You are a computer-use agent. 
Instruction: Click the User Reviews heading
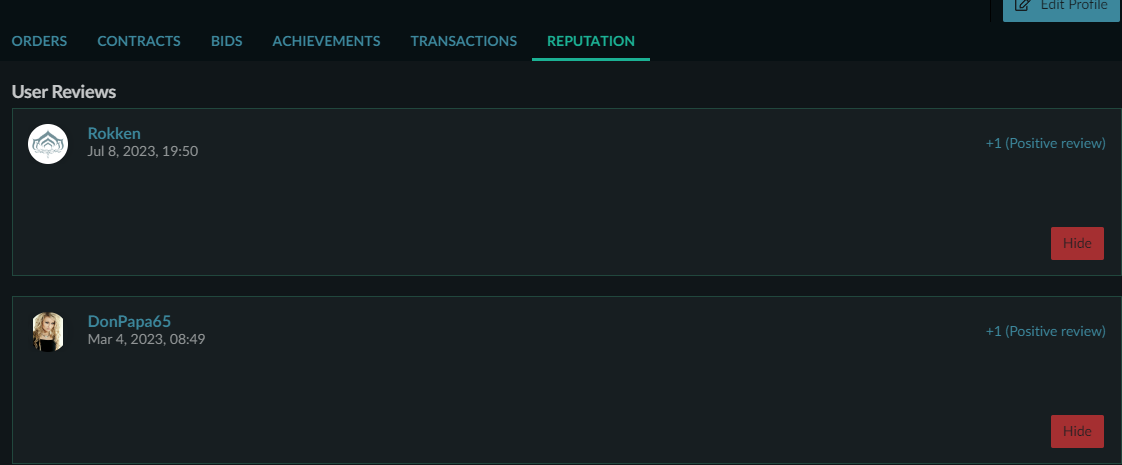[64, 92]
